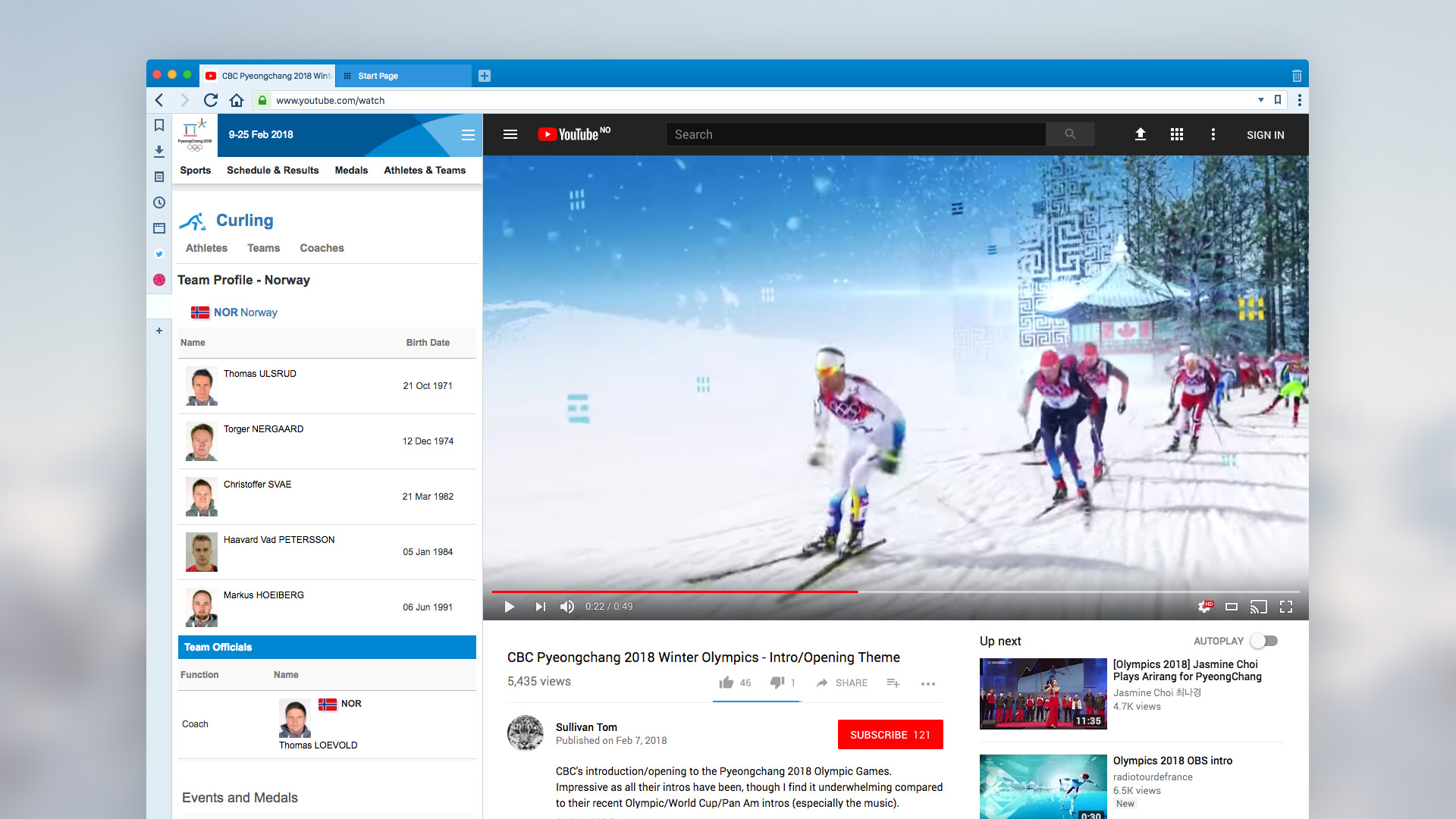Open video settings gear

point(1205,607)
